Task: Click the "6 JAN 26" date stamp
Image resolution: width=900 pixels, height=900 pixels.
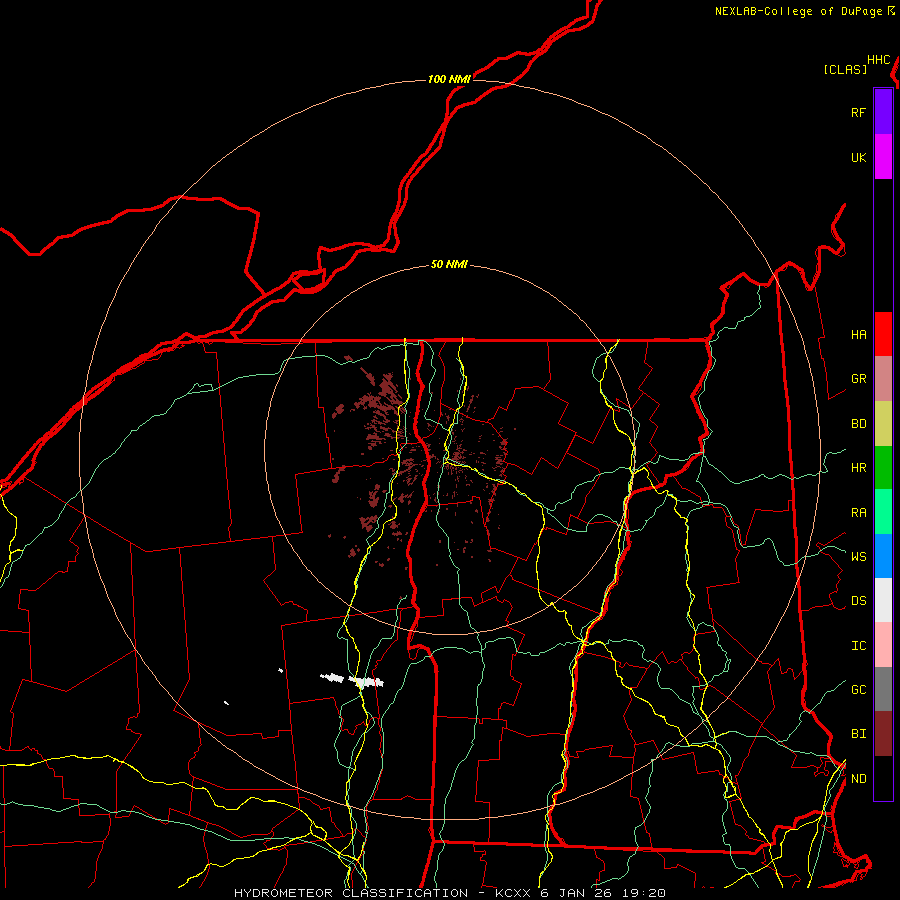Action: click(x=577, y=893)
